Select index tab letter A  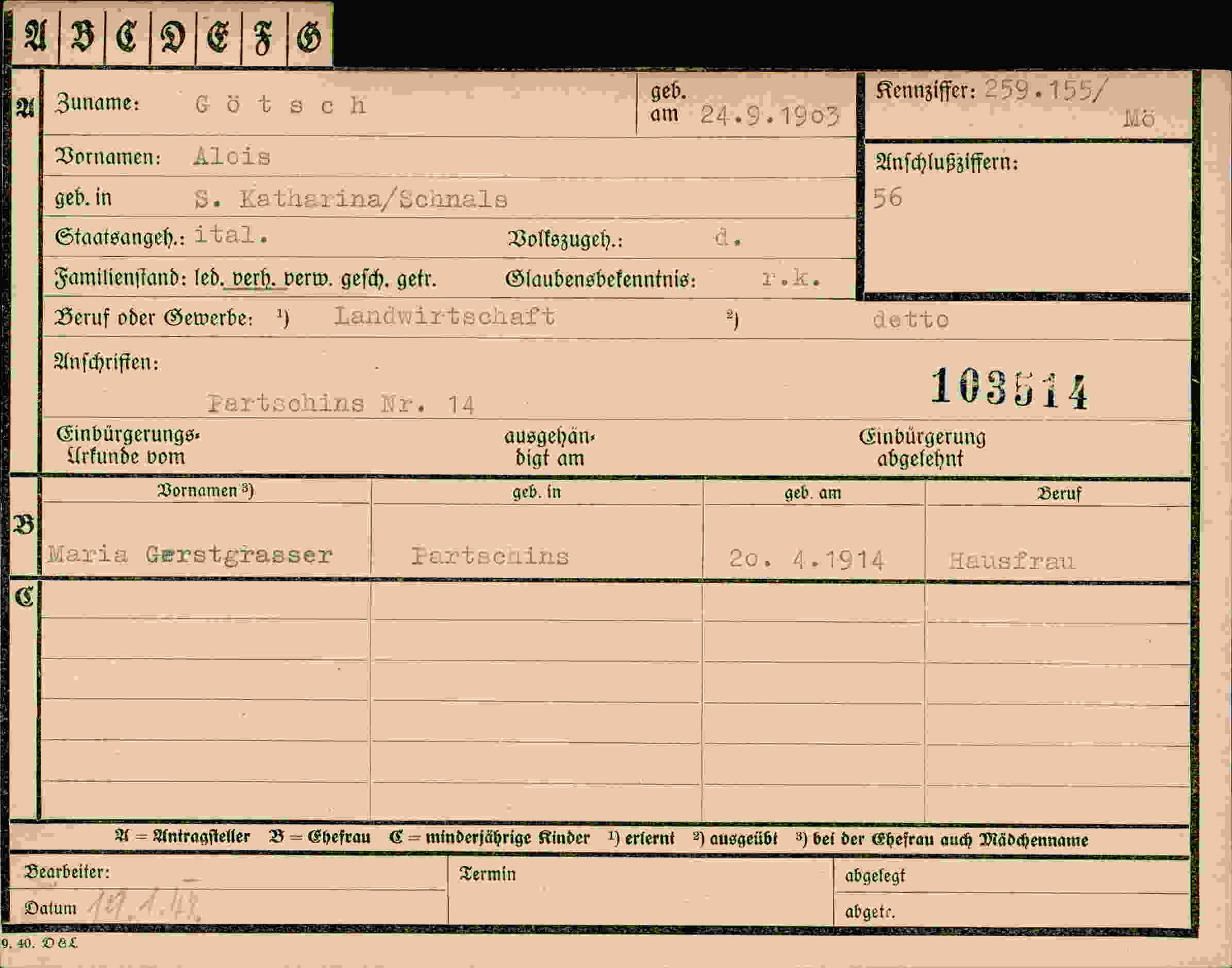click(35, 37)
